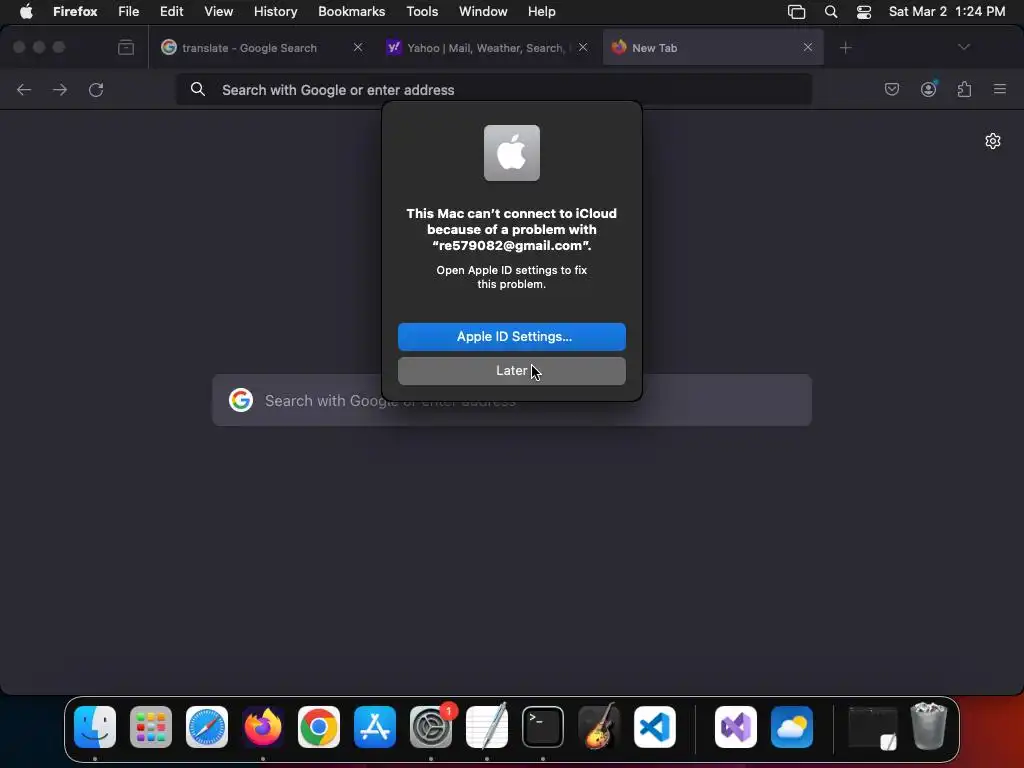Select the New Tab tab

(712, 48)
